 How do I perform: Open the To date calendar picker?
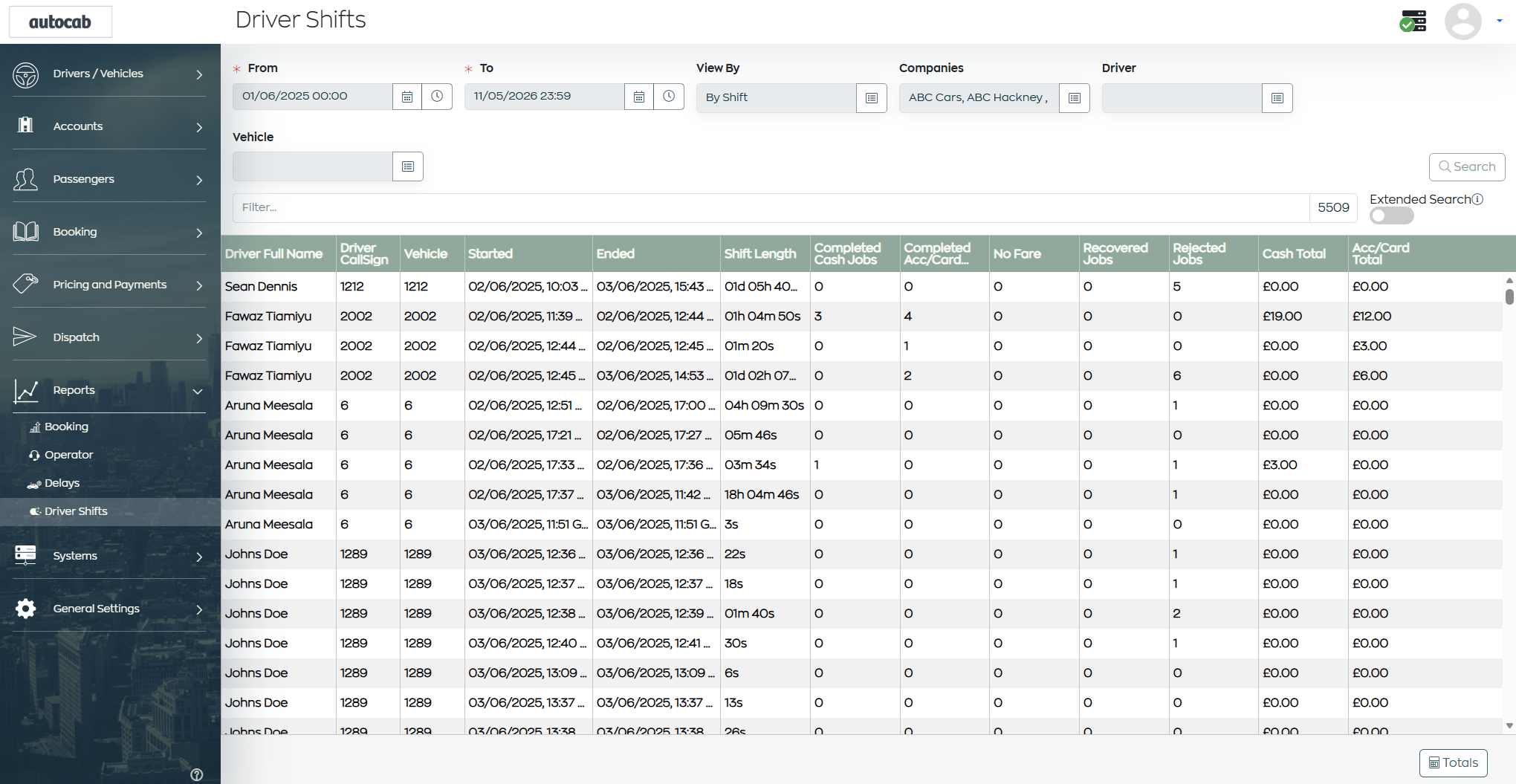point(639,97)
